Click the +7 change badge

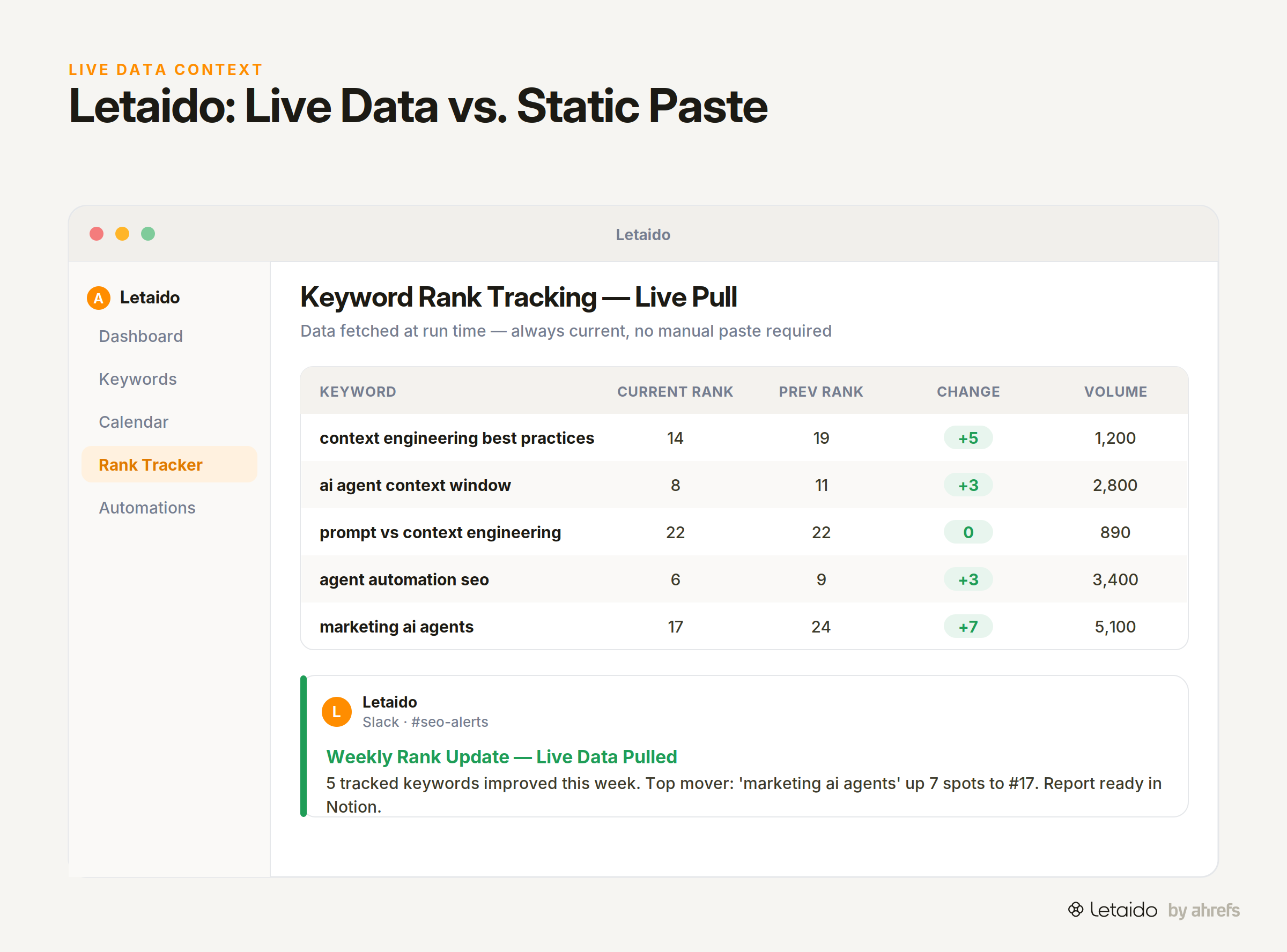click(x=968, y=627)
